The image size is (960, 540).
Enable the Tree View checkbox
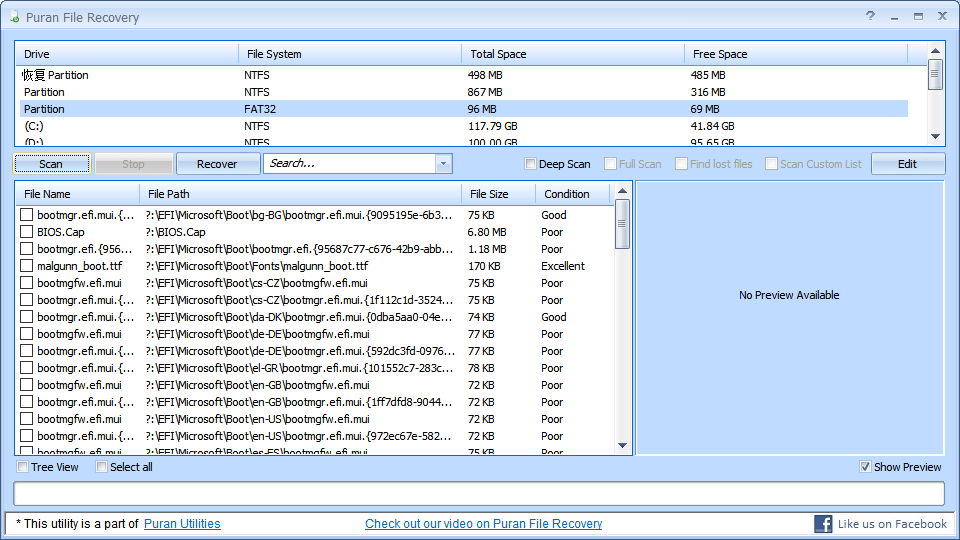click(23, 467)
